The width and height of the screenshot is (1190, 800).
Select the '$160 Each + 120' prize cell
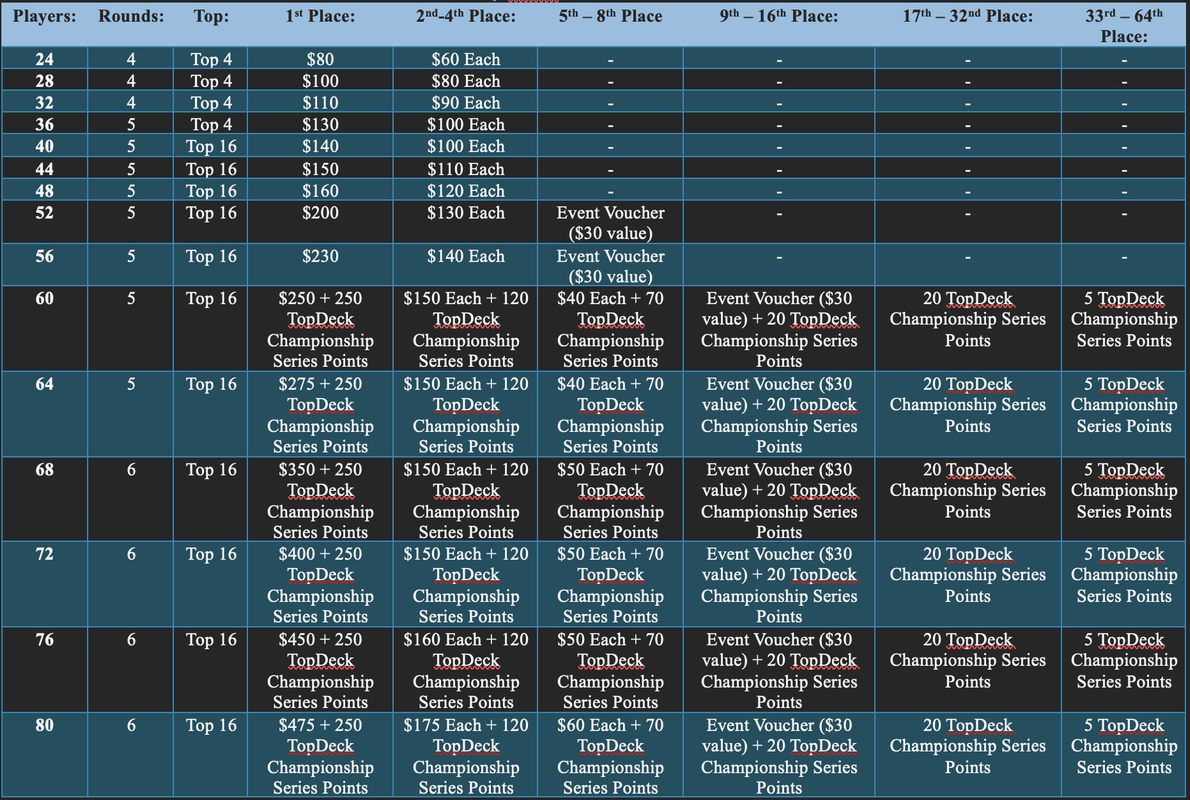pos(465,671)
